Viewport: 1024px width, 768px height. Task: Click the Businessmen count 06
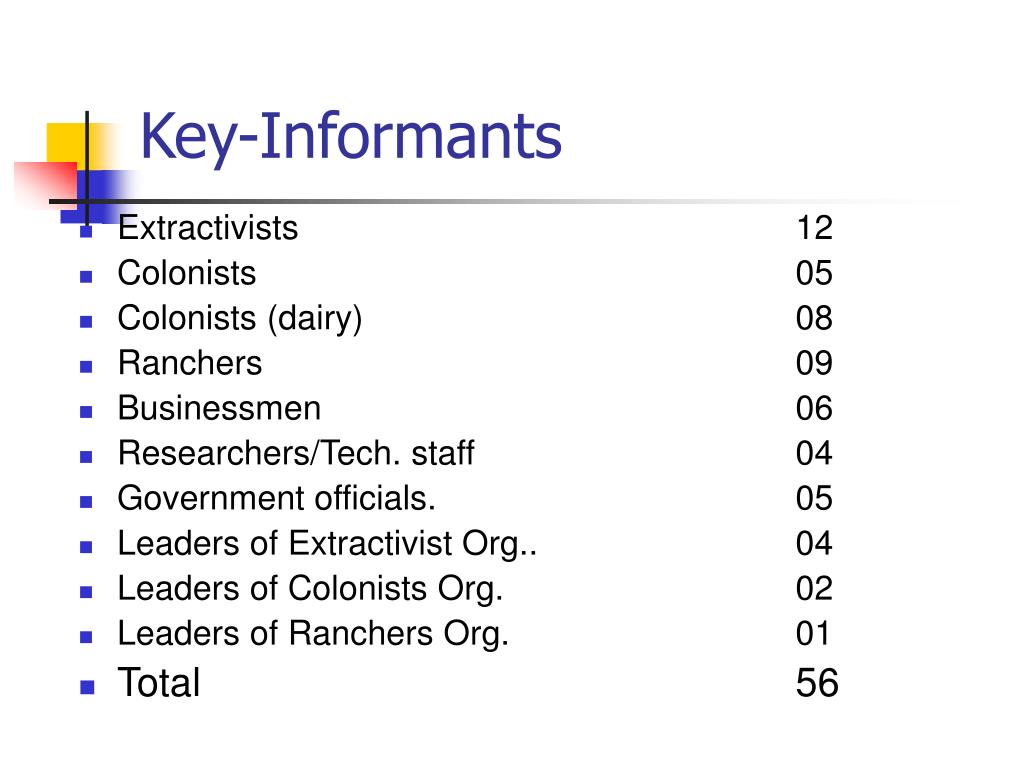coord(814,408)
